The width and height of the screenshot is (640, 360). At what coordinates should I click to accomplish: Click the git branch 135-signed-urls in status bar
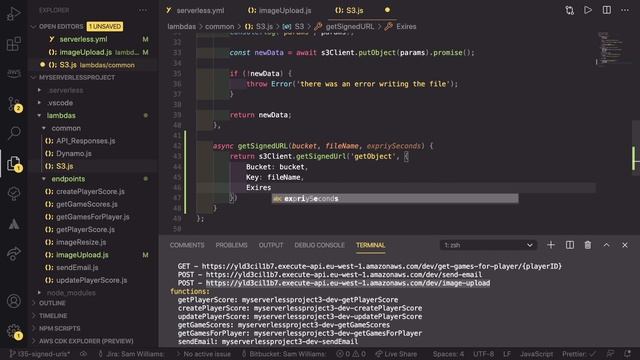(40, 354)
